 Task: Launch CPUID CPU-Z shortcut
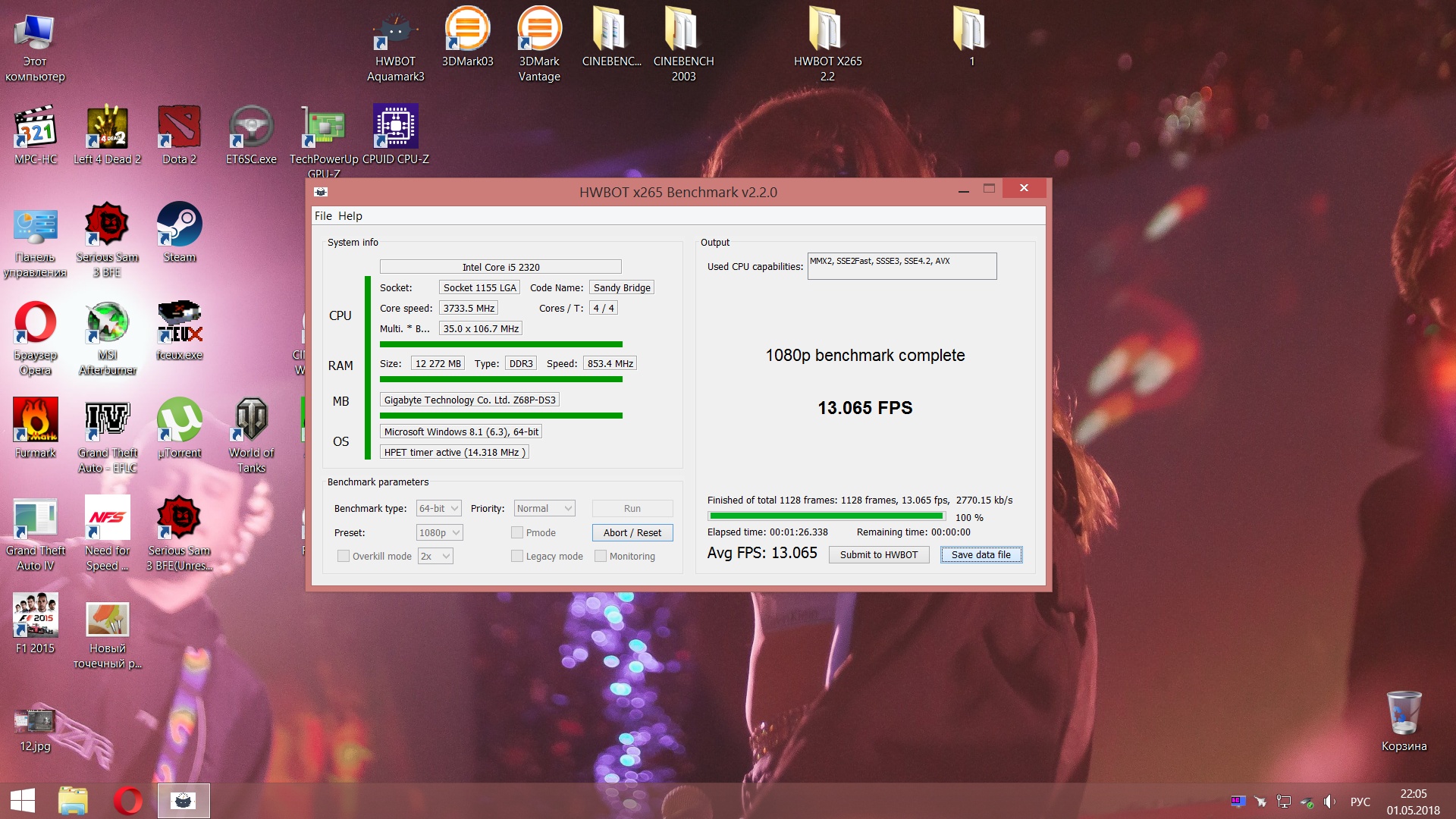pos(395,135)
